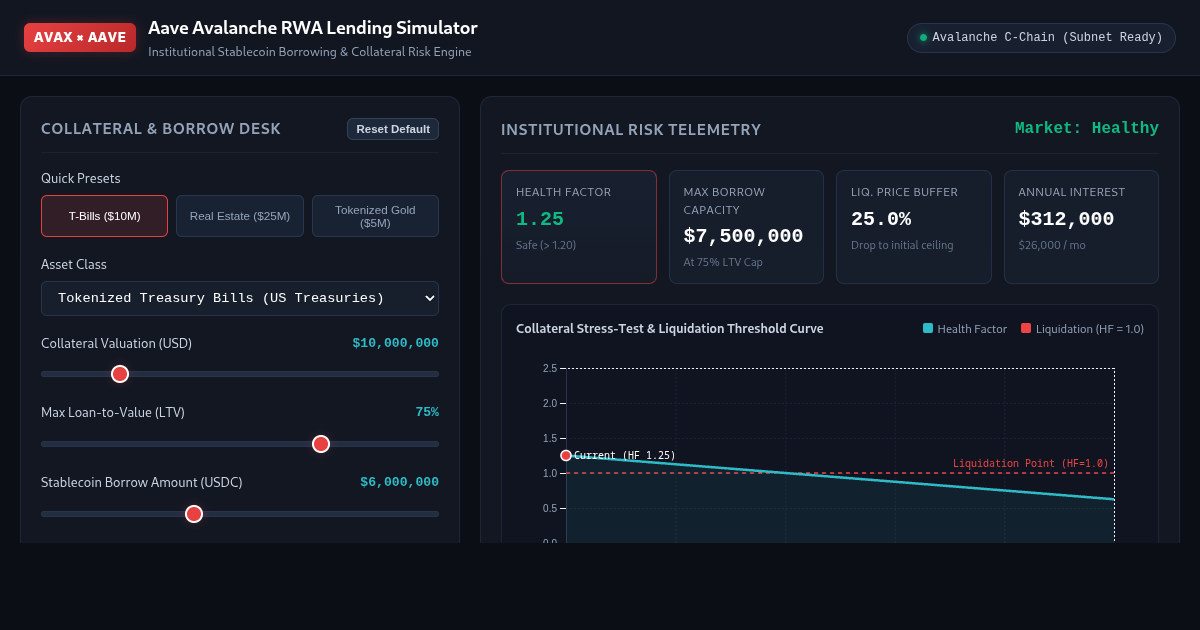Screen dimensions: 1200x630
Task: Click the Market: Healthy status text
Action: coord(1087,128)
